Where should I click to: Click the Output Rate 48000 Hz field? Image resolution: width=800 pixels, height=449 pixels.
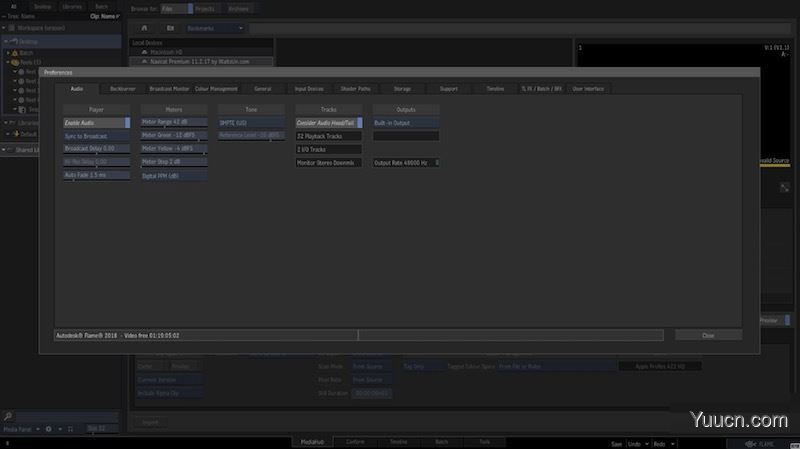coord(405,162)
